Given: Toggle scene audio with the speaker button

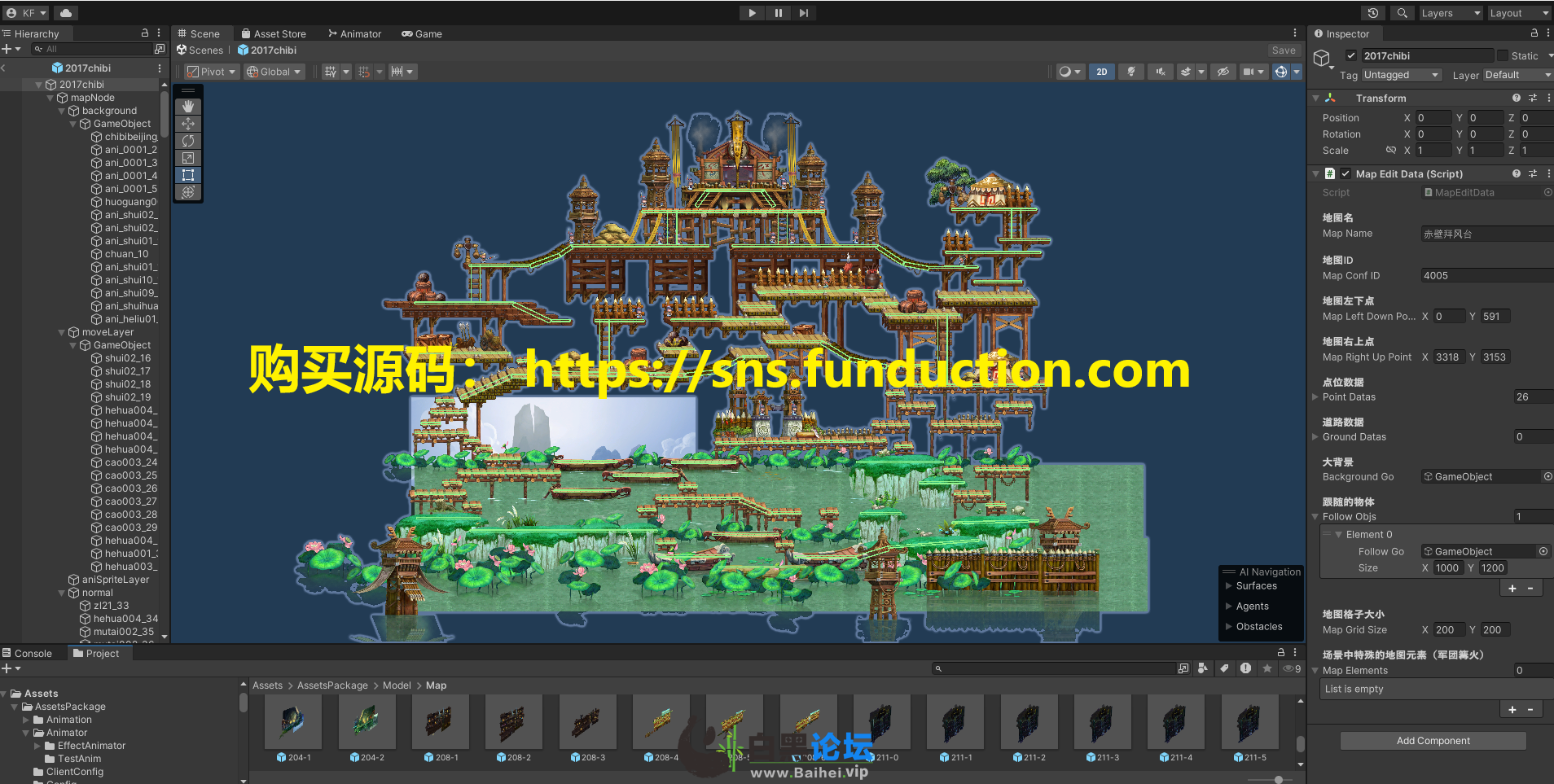Looking at the screenshot, I should pyautogui.click(x=1161, y=72).
